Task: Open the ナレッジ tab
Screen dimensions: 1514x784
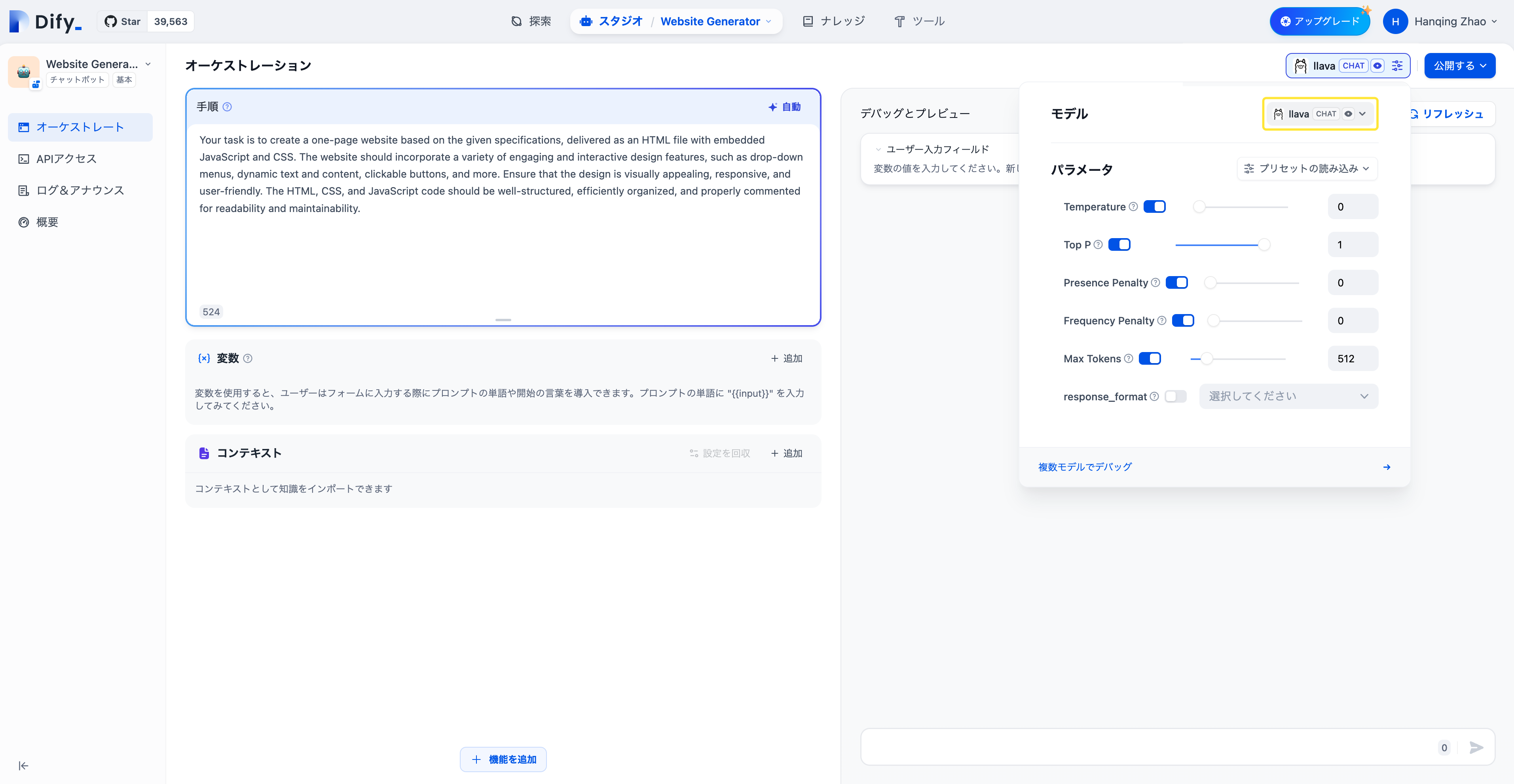Action: (833, 22)
